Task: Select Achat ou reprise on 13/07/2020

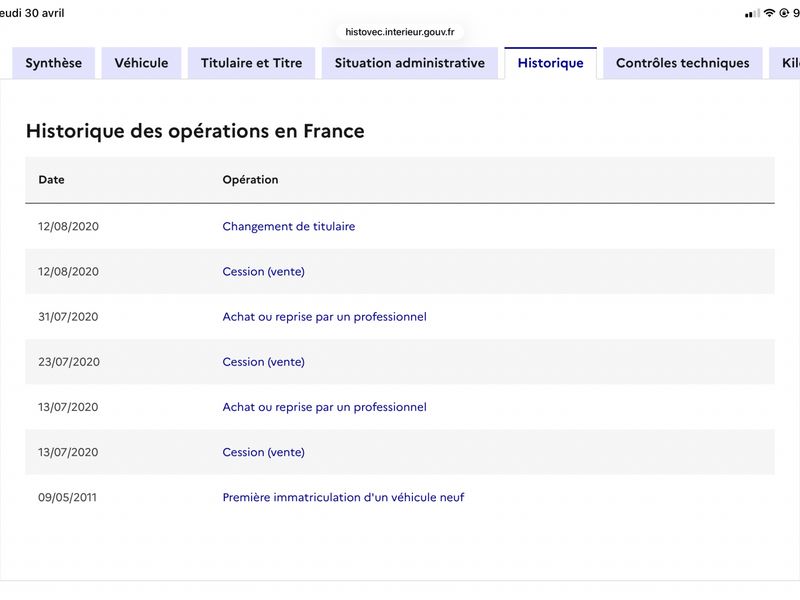Action: [324, 407]
